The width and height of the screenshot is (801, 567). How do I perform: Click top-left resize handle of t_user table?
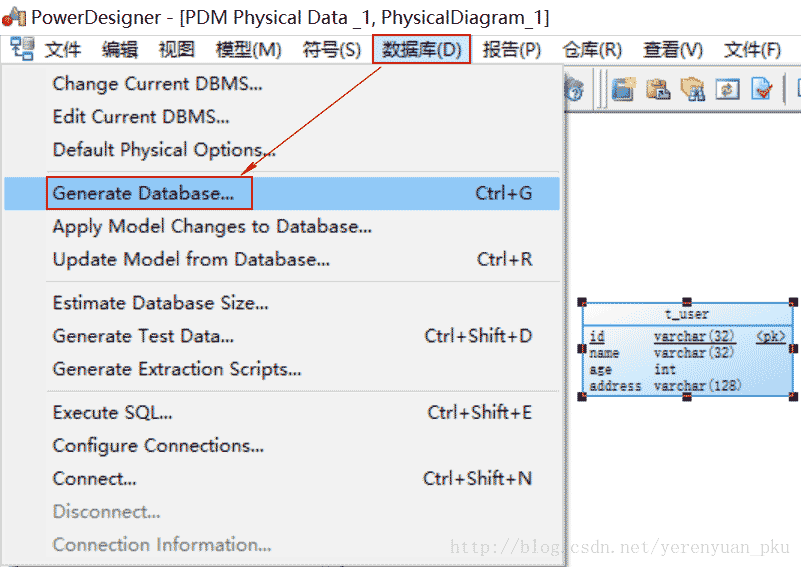coord(582,302)
